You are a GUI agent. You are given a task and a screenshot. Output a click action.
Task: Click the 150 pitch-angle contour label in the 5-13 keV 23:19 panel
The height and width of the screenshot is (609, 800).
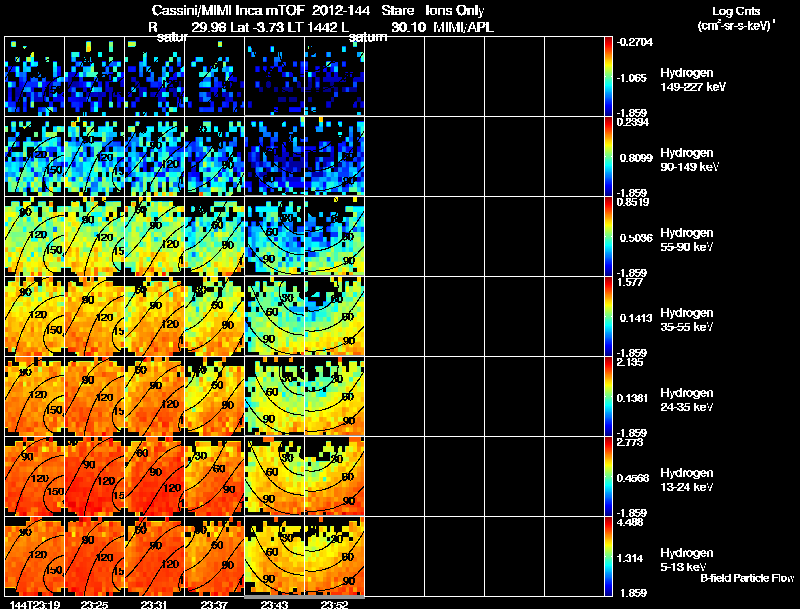55,570
